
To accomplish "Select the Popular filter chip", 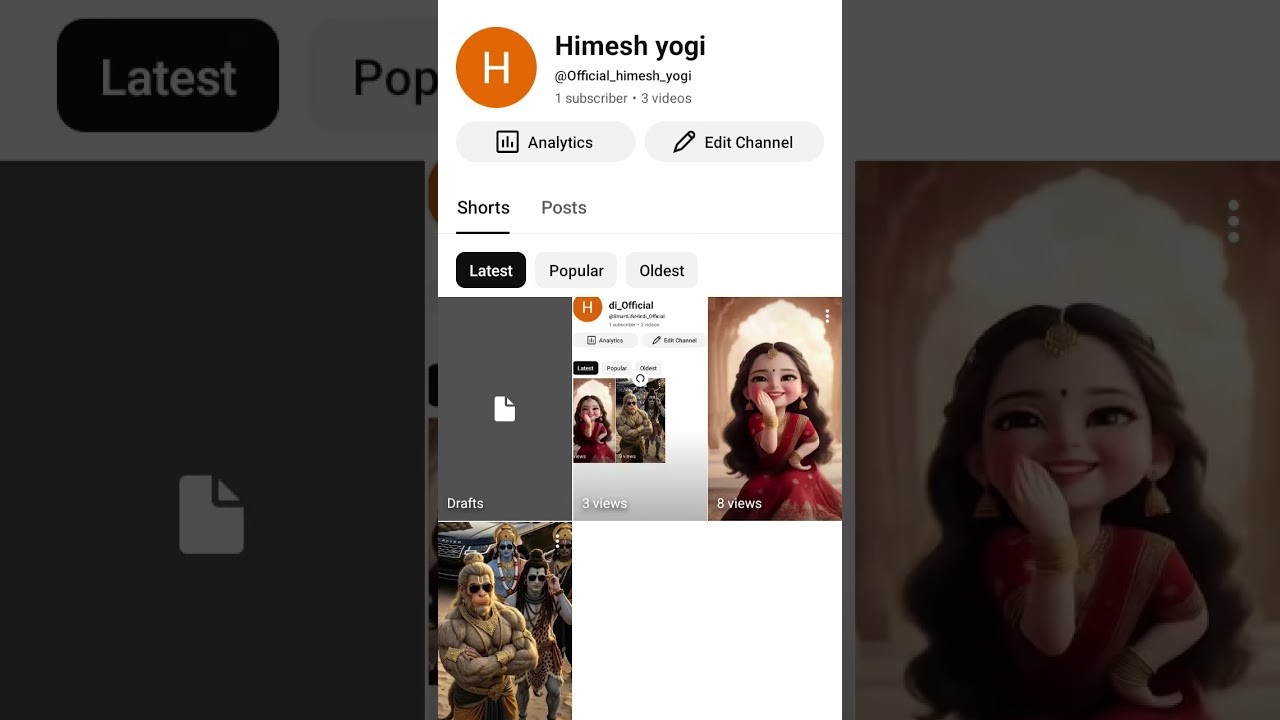I will pyautogui.click(x=576, y=270).
